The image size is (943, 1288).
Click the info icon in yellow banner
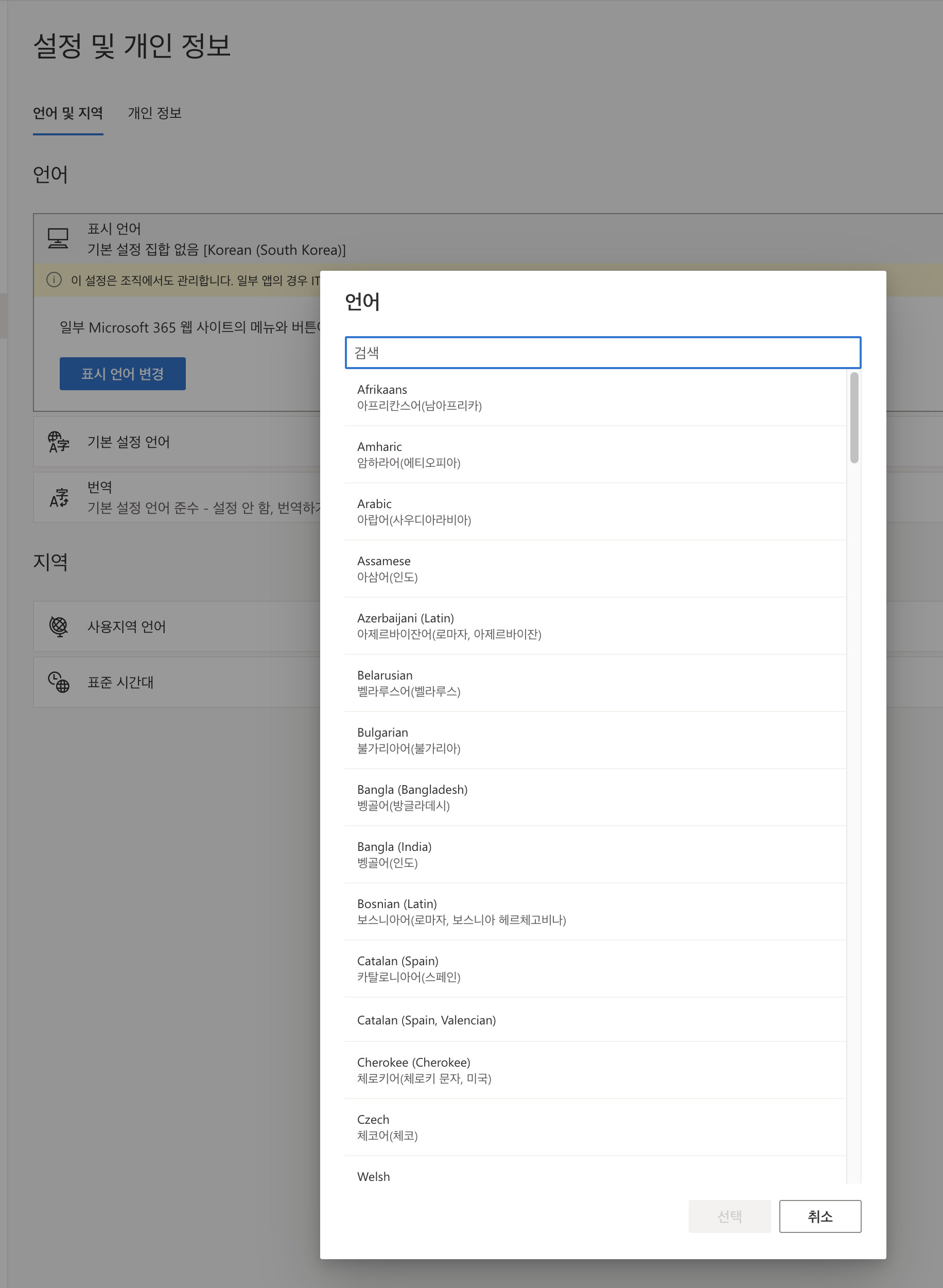tap(54, 280)
